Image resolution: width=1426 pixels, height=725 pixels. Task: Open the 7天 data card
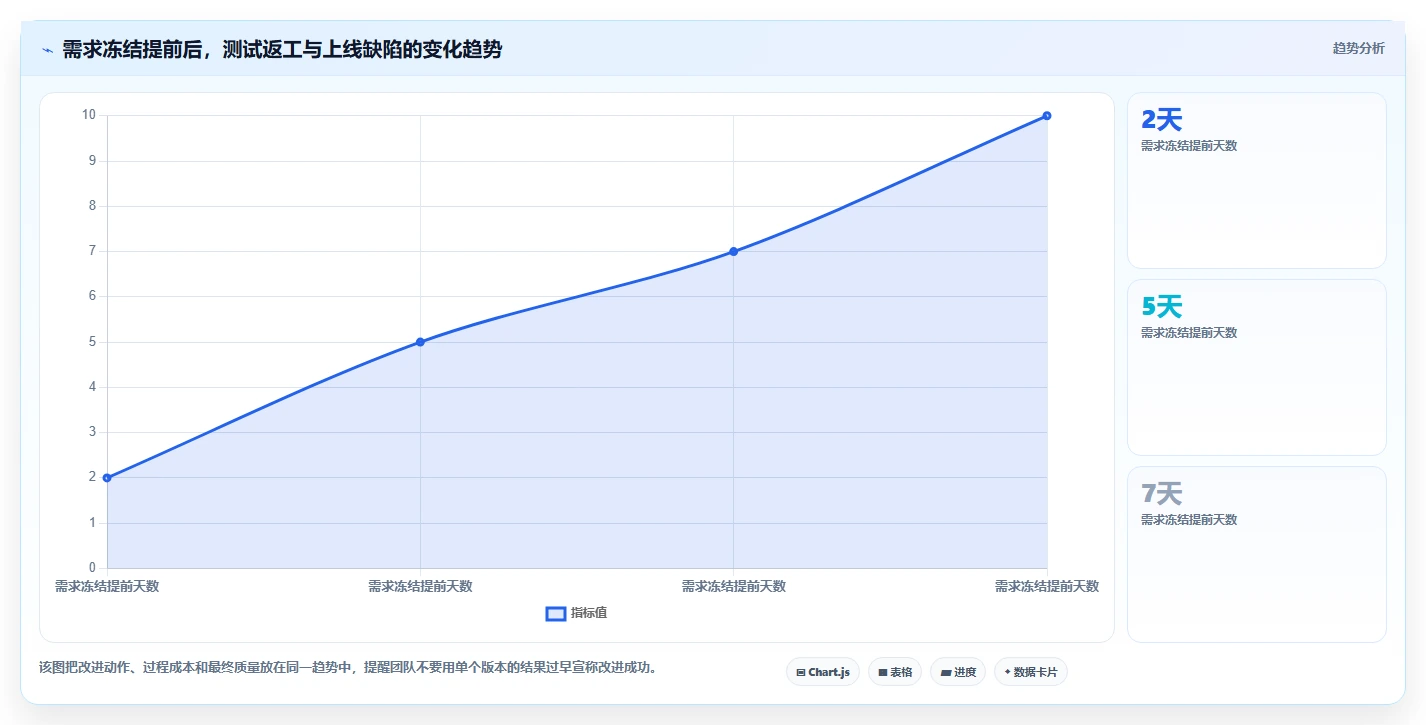[x=1257, y=554]
